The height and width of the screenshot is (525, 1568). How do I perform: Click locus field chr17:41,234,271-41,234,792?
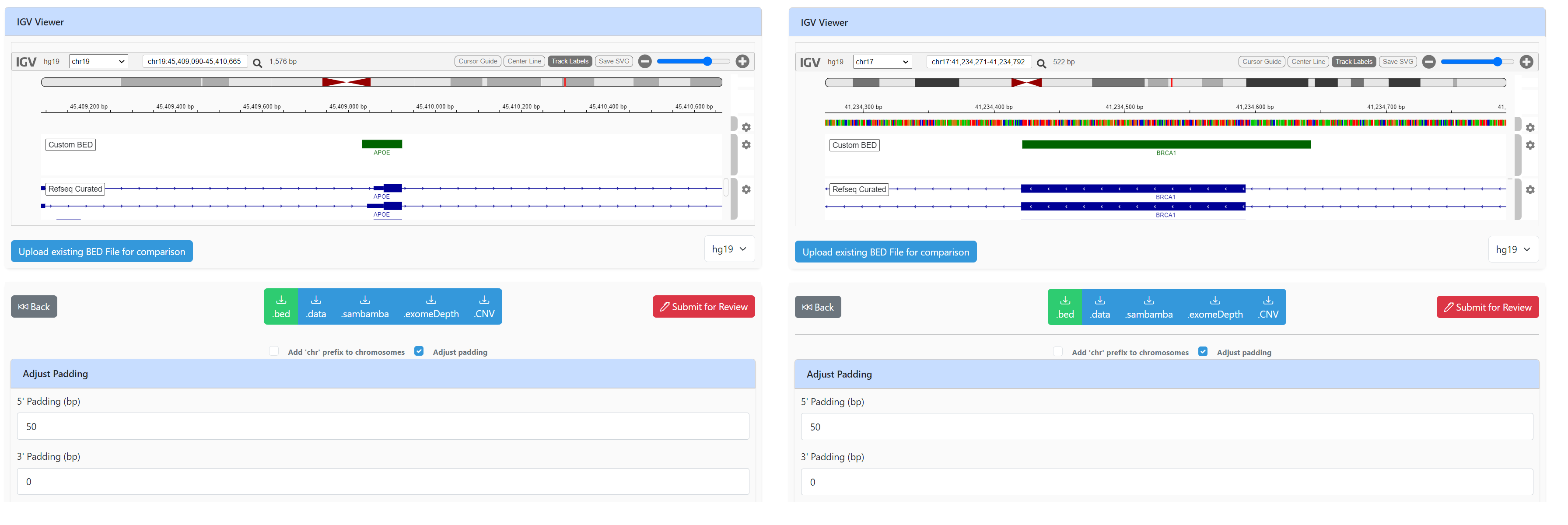click(x=979, y=62)
